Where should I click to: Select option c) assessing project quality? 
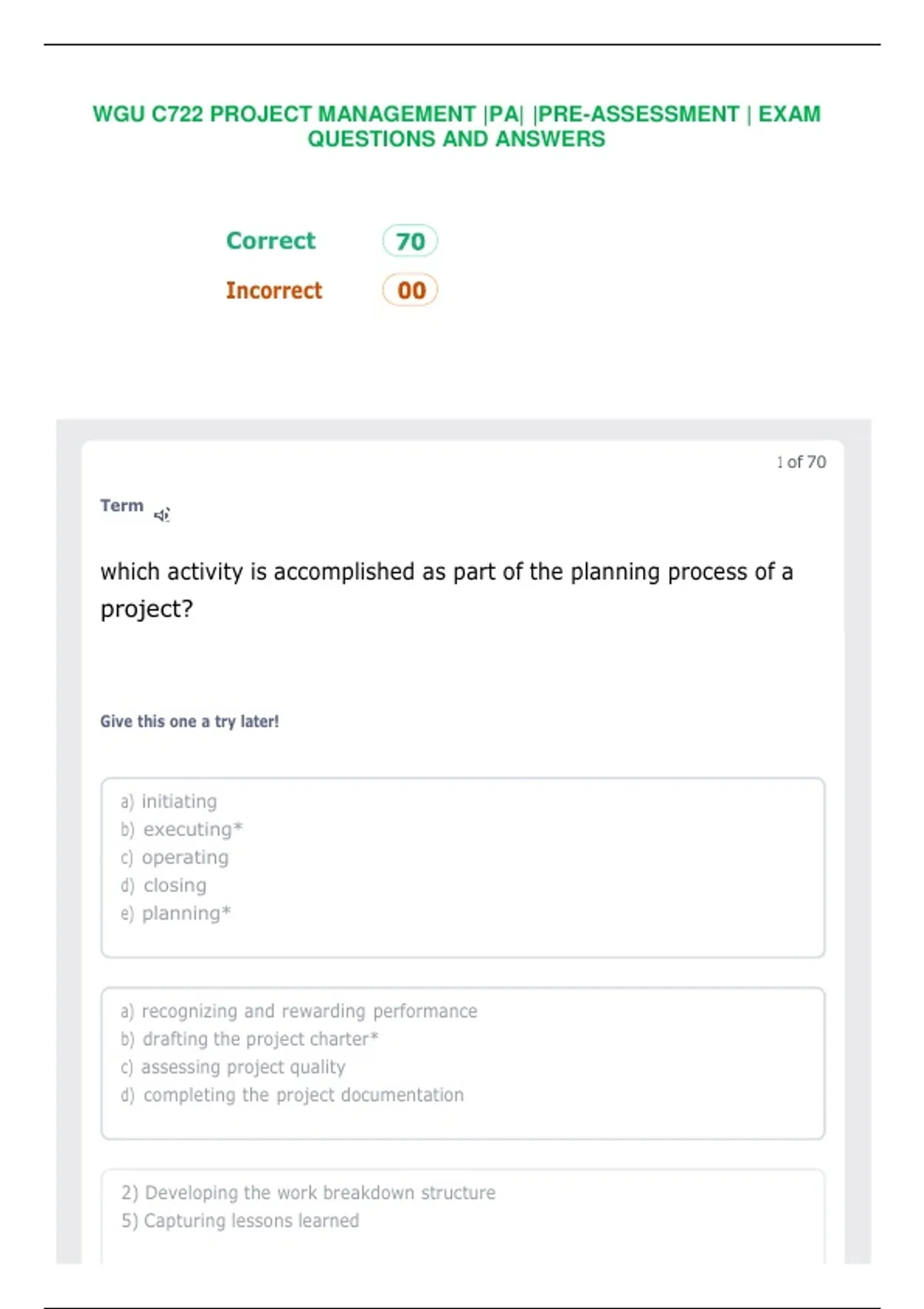(x=233, y=1067)
